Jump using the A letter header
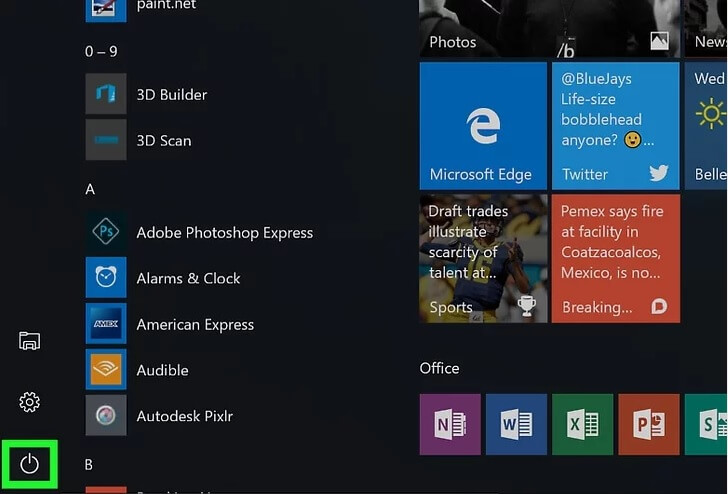Viewport: 728px width, 494px height. pos(90,189)
